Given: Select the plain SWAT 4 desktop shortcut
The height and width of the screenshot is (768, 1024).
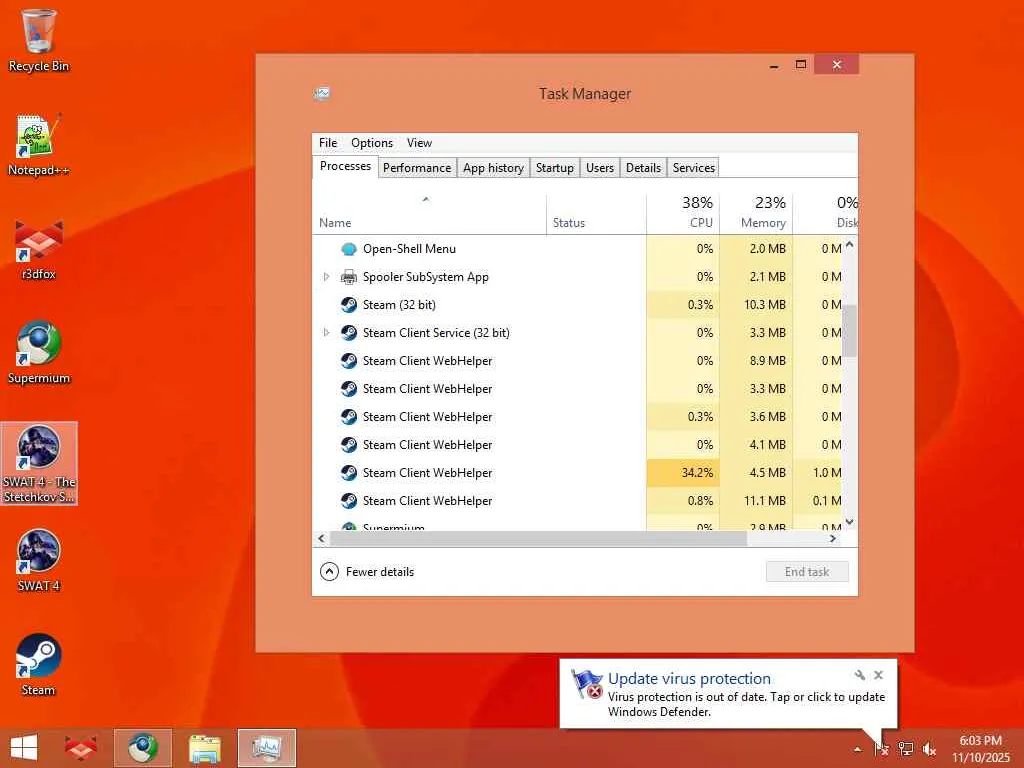Looking at the screenshot, I should [x=39, y=561].
